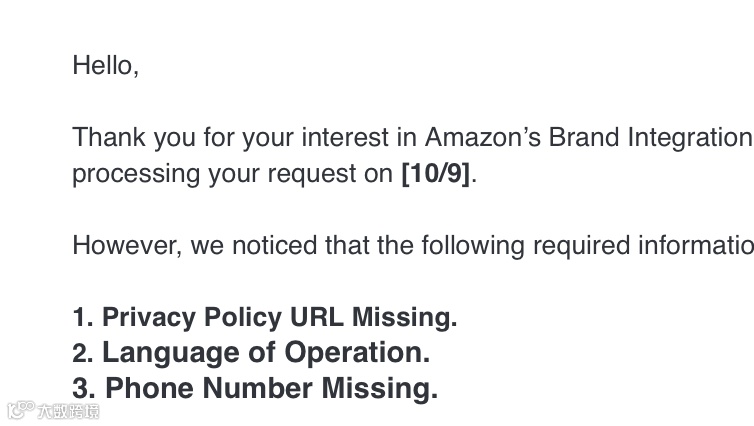Click the list number "3."
The width and height of the screenshot is (754, 426).
(83, 389)
